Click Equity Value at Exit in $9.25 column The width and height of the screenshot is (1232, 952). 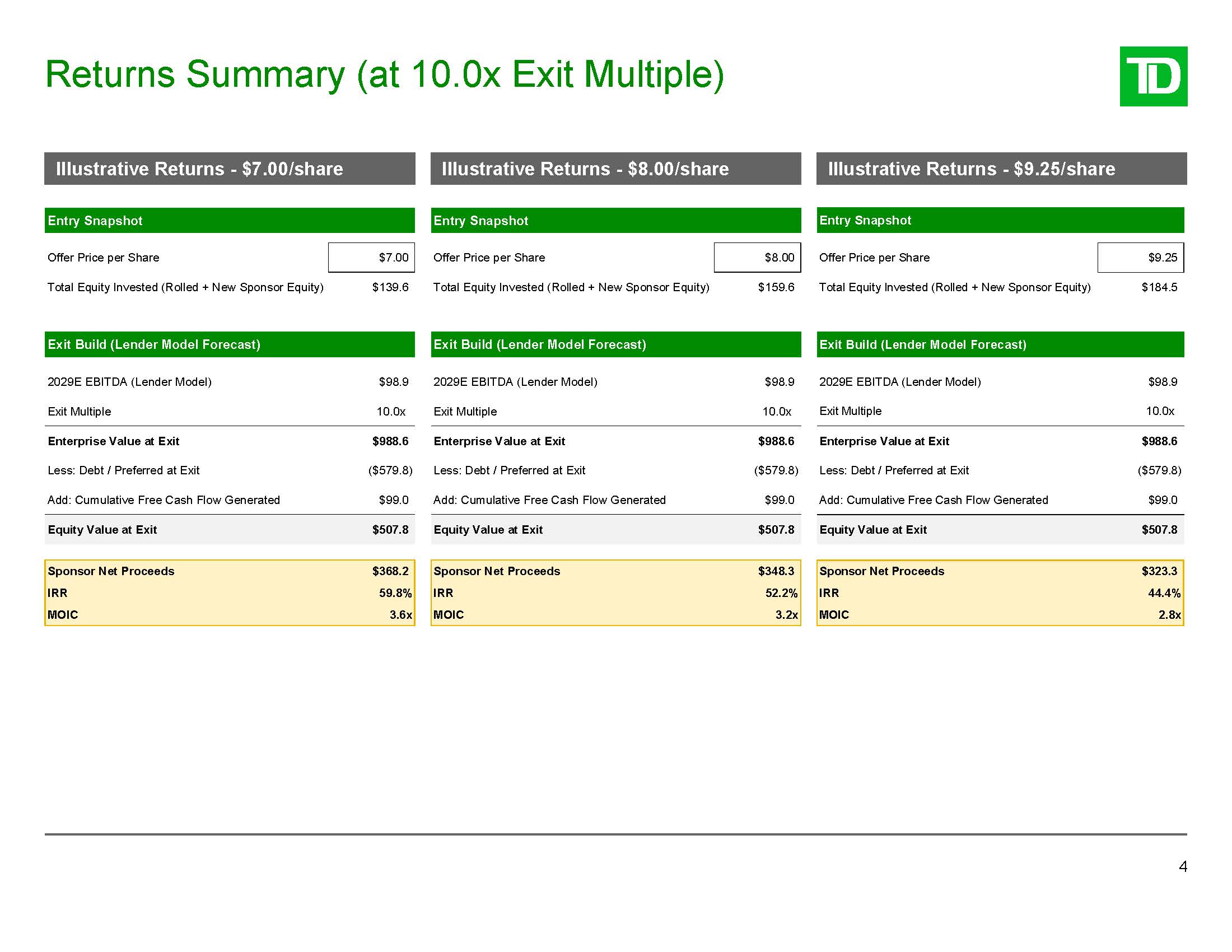pos(872,530)
